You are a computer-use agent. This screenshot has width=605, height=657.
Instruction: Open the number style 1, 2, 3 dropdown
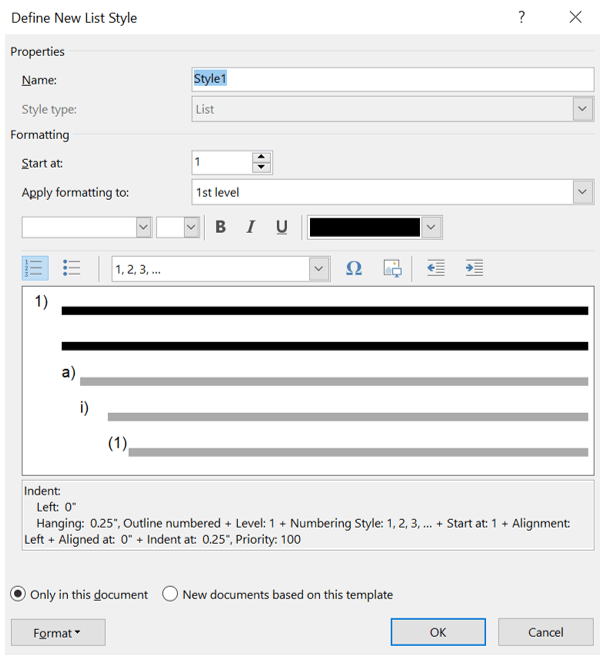(x=319, y=268)
